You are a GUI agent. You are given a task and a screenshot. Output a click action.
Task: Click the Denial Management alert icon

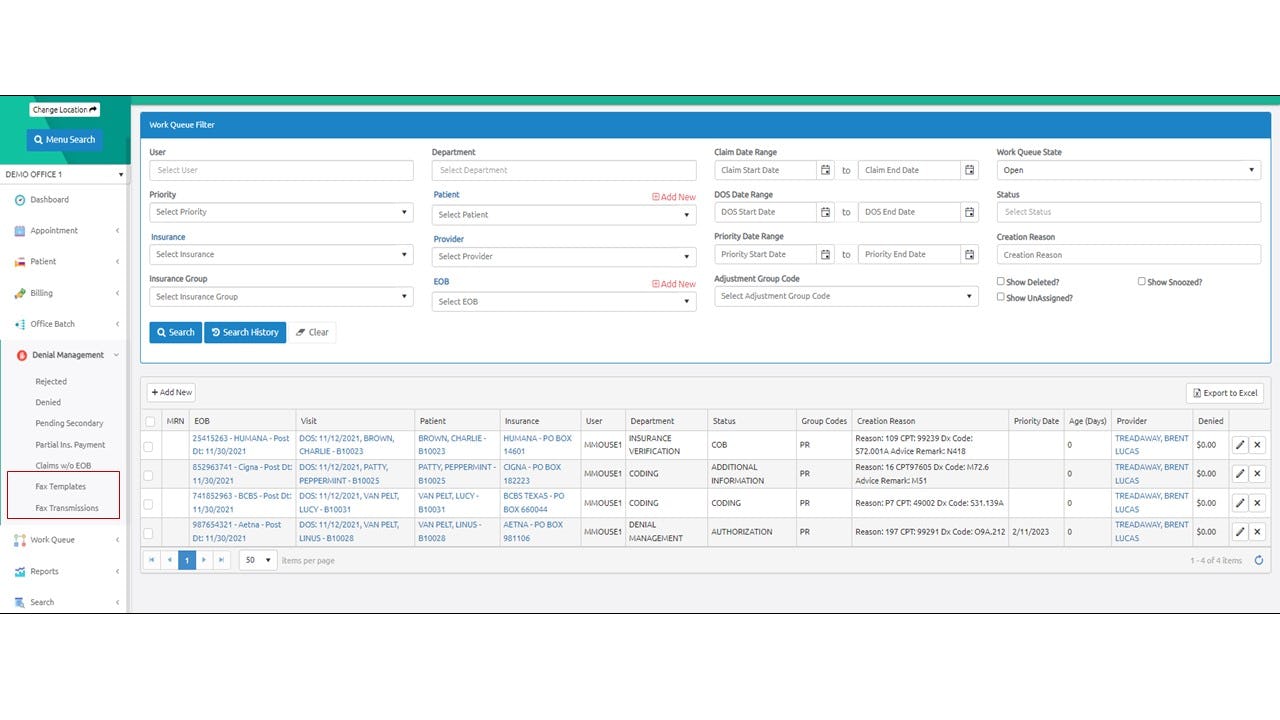[x=18, y=354]
